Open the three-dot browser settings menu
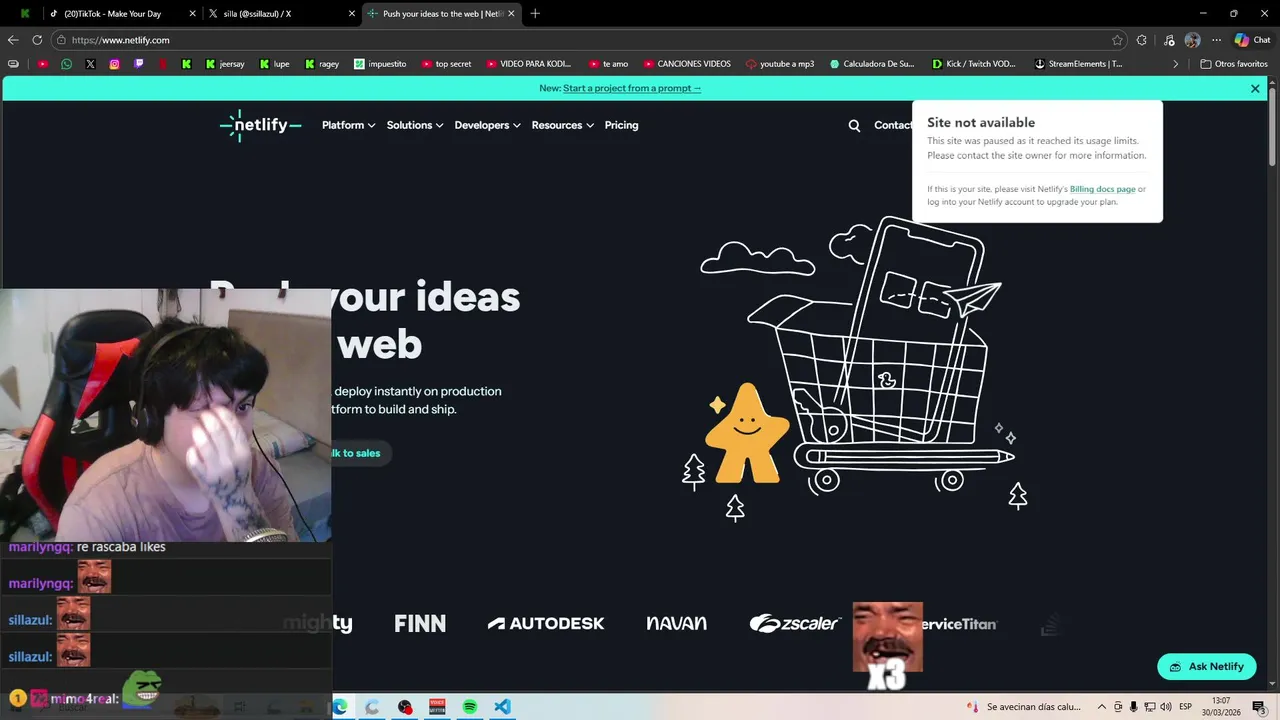The image size is (1280, 720). pos(1216,40)
